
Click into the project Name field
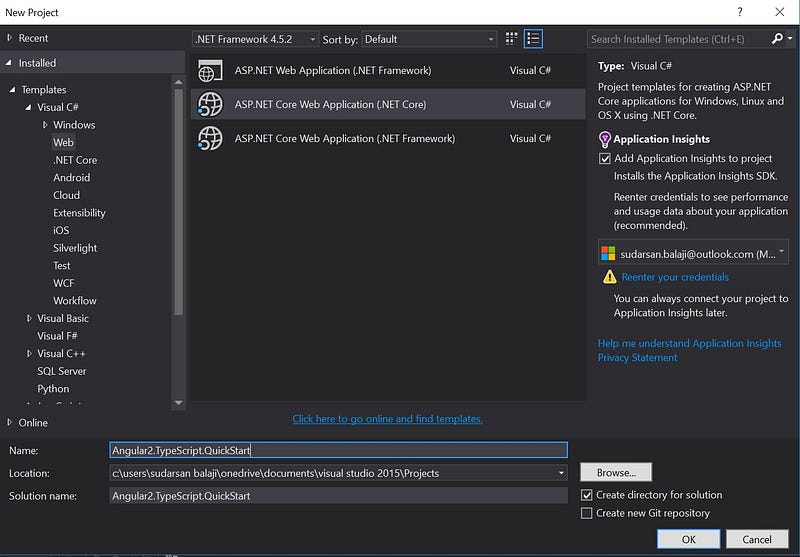338,450
